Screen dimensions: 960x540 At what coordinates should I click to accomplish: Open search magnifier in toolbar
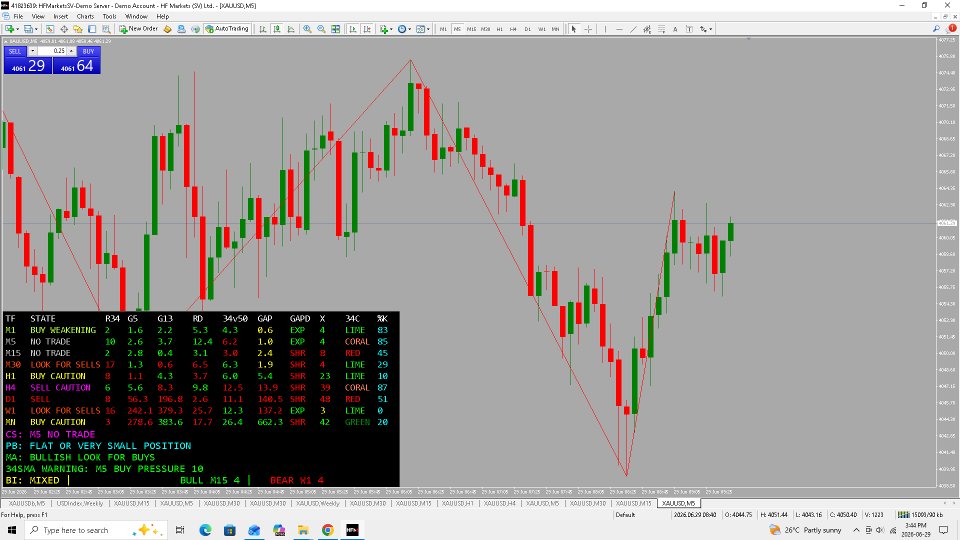[936, 28]
